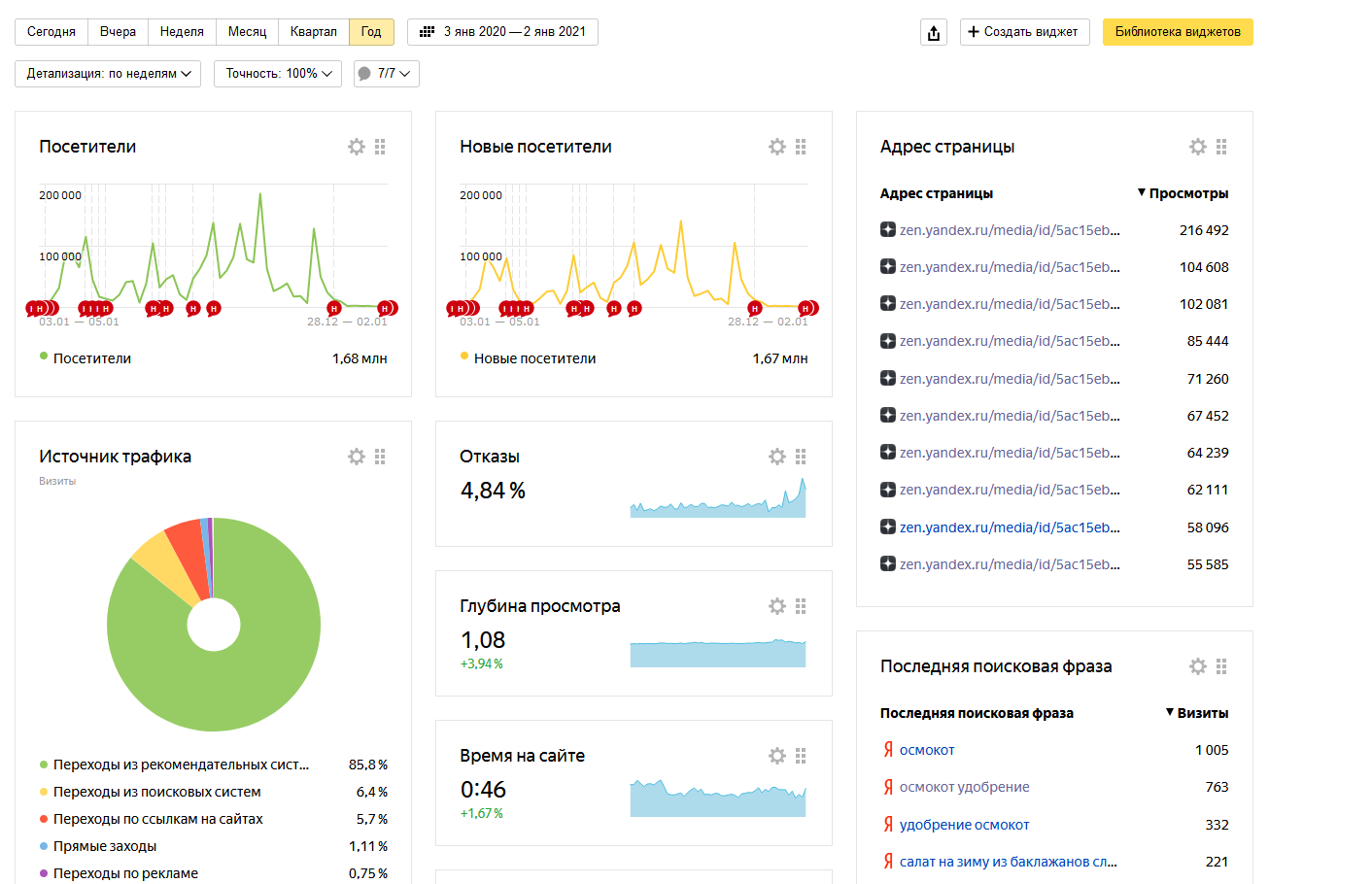Open settings gear of Отказы widget

click(x=777, y=457)
